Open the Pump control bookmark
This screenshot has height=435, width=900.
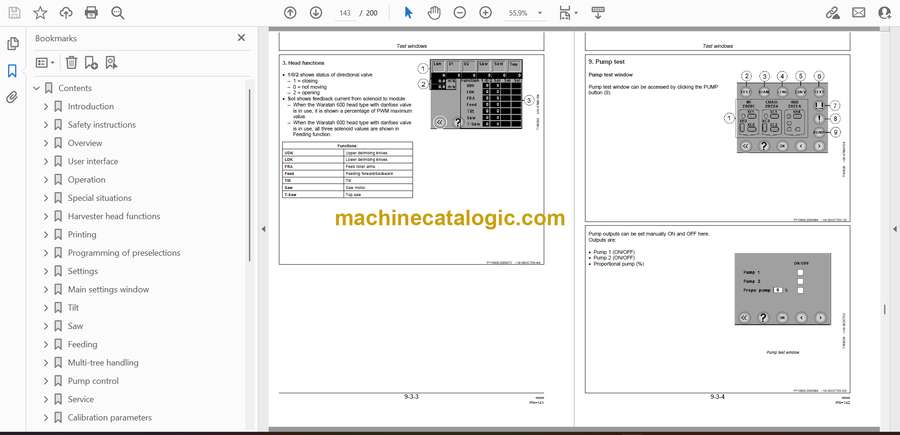coord(93,381)
